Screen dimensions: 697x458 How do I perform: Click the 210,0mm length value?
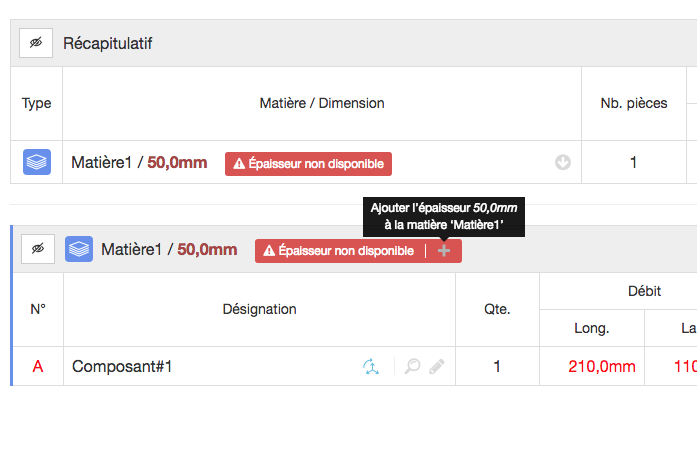click(x=602, y=366)
